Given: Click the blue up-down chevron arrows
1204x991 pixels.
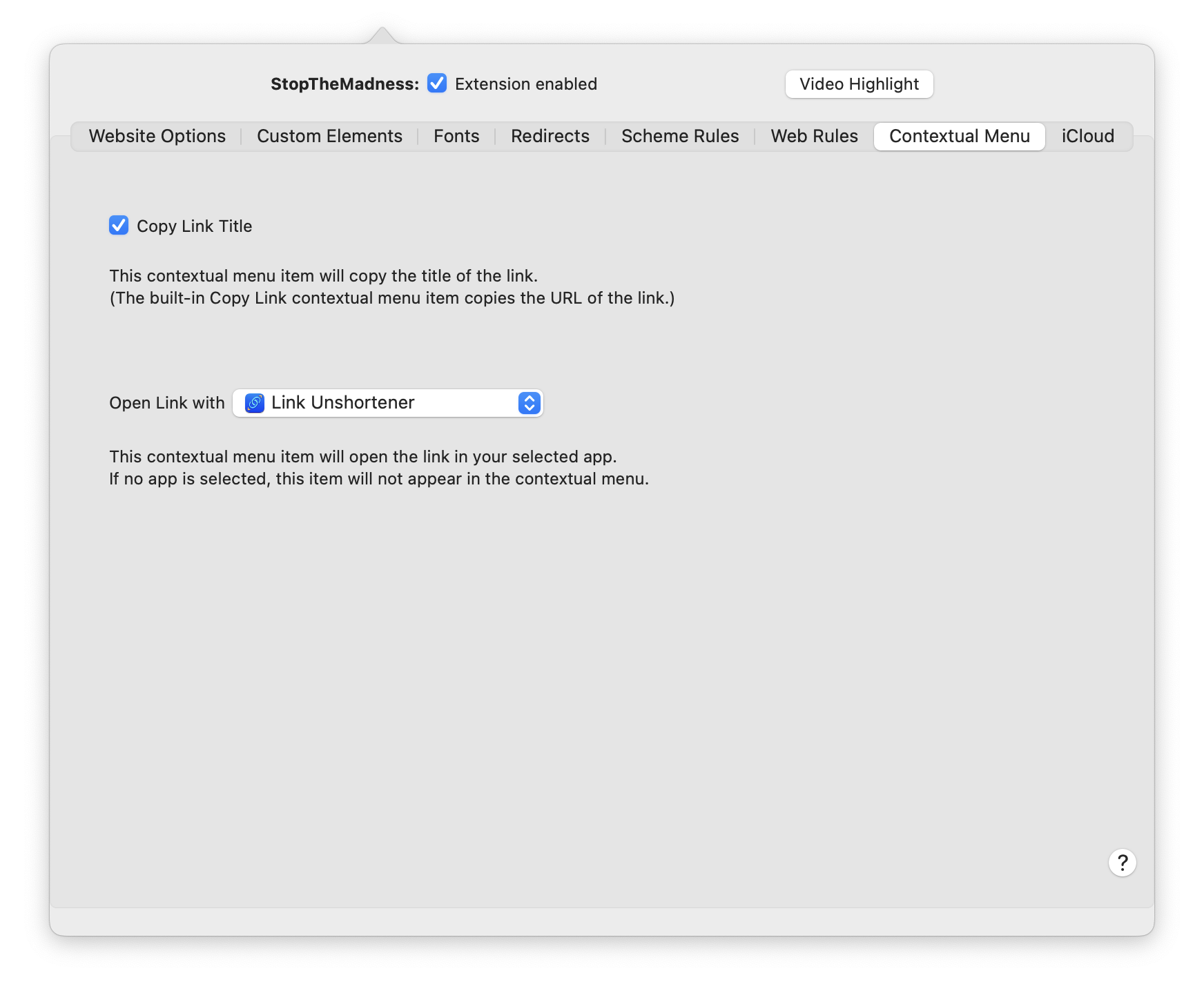Looking at the screenshot, I should click(x=529, y=403).
